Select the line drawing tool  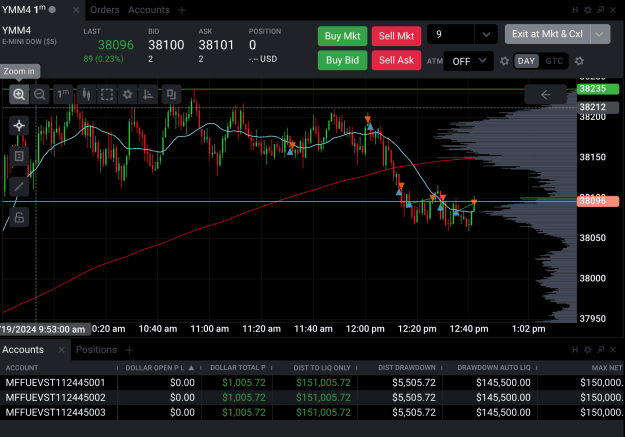pos(19,186)
